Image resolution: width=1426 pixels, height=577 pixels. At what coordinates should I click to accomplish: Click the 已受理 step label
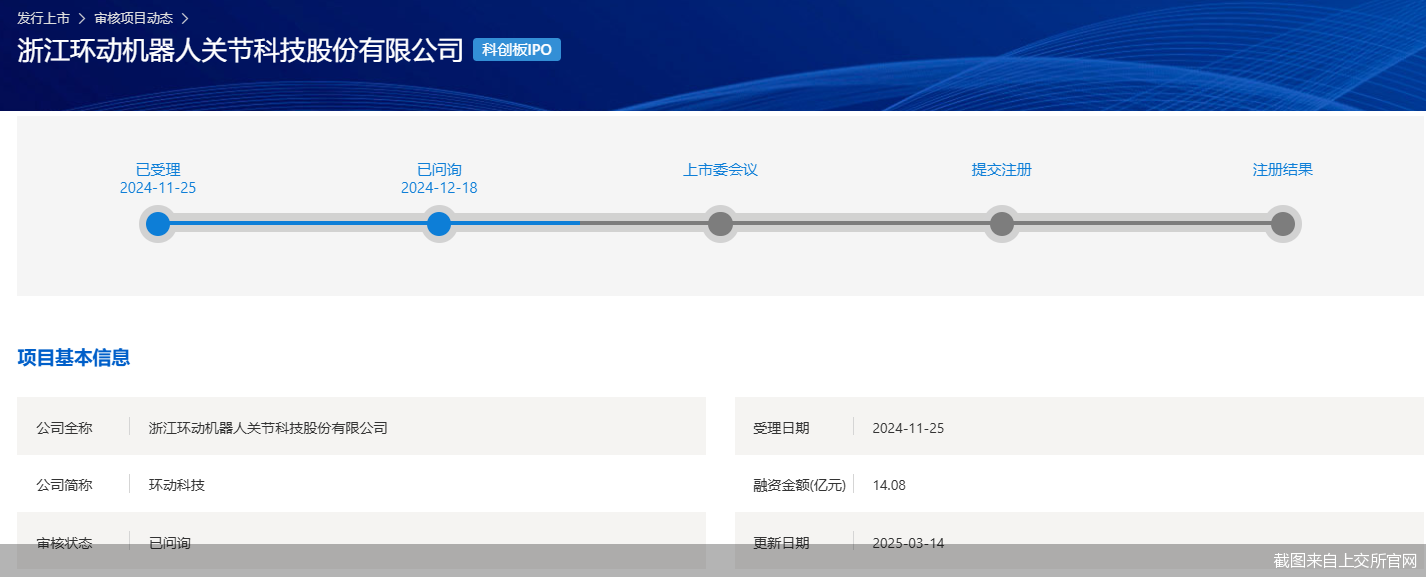click(158, 170)
